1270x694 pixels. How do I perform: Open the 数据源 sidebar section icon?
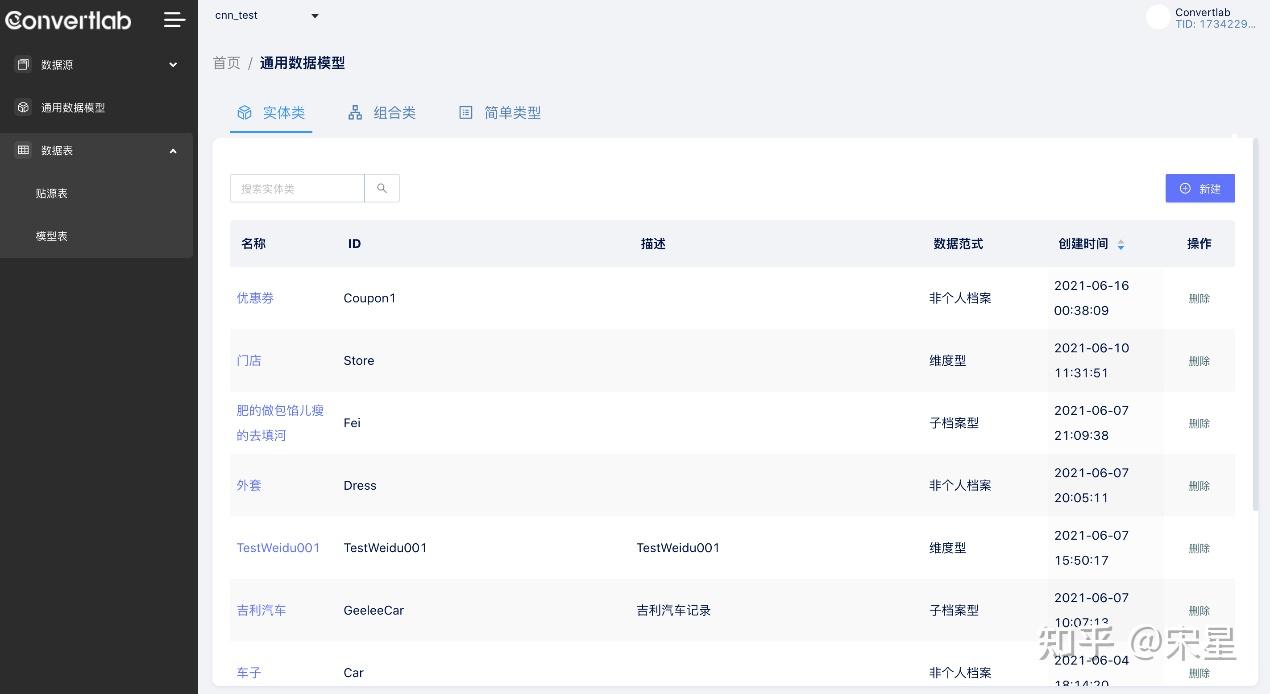coord(22,64)
